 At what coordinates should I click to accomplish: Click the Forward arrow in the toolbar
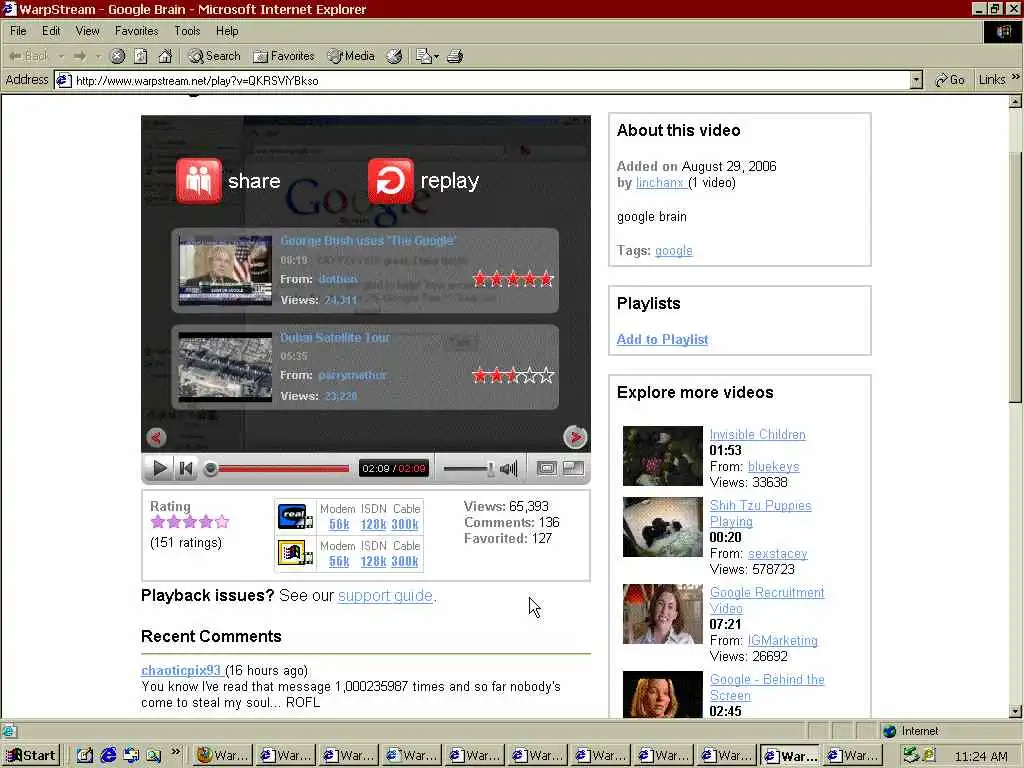80,56
